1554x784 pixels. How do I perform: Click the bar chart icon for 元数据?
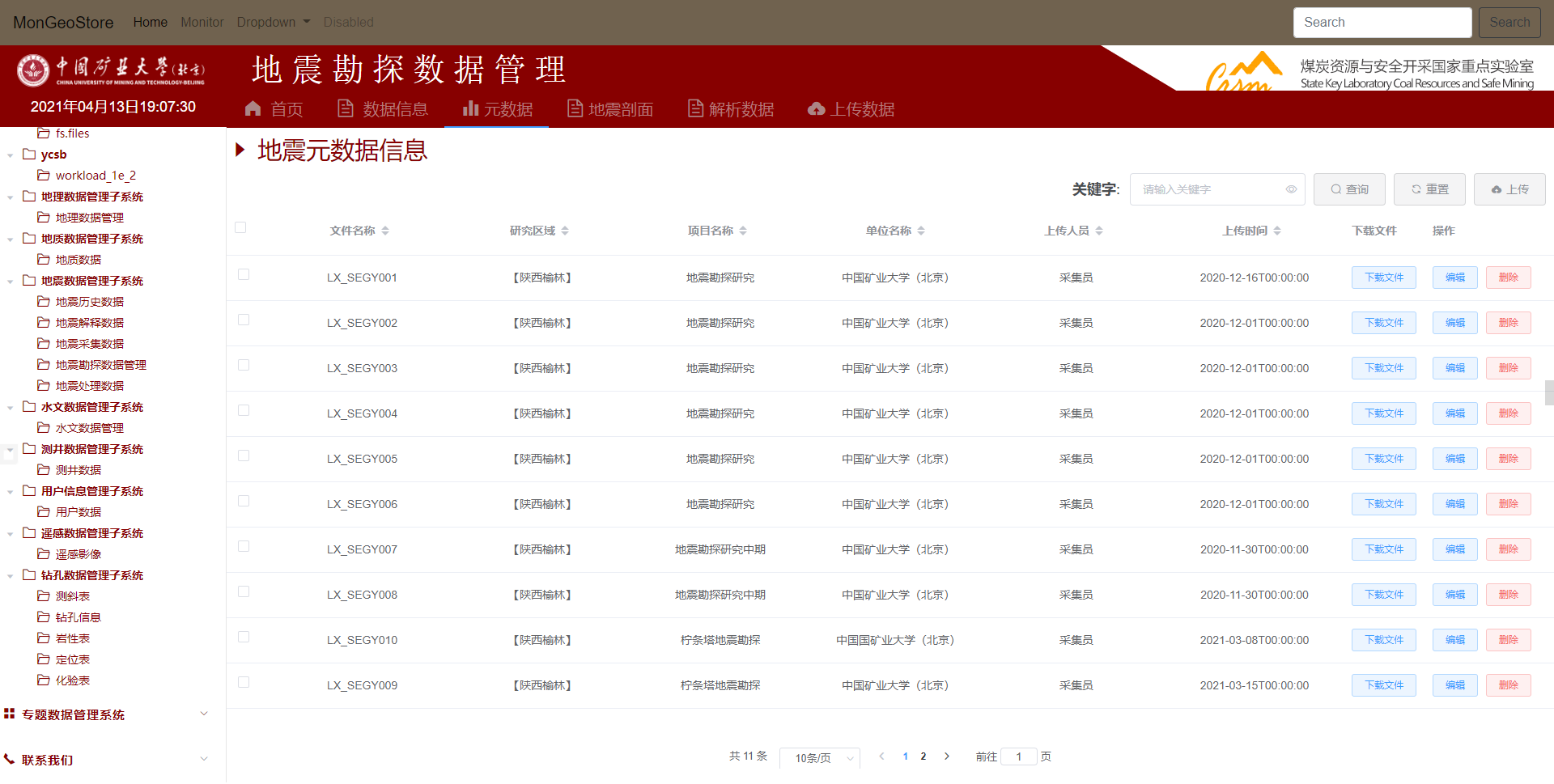point(470,108)
